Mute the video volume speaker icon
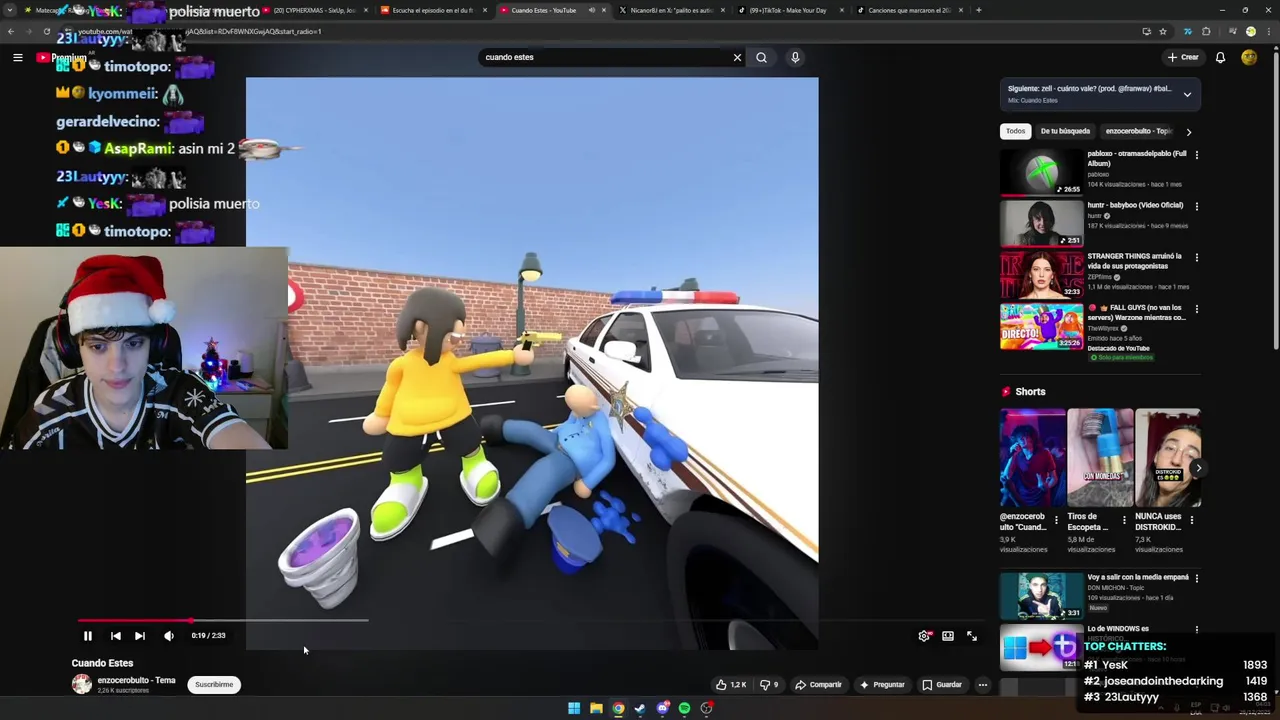The width and height of the screenshot is (1280, 720). click(168, 636)
